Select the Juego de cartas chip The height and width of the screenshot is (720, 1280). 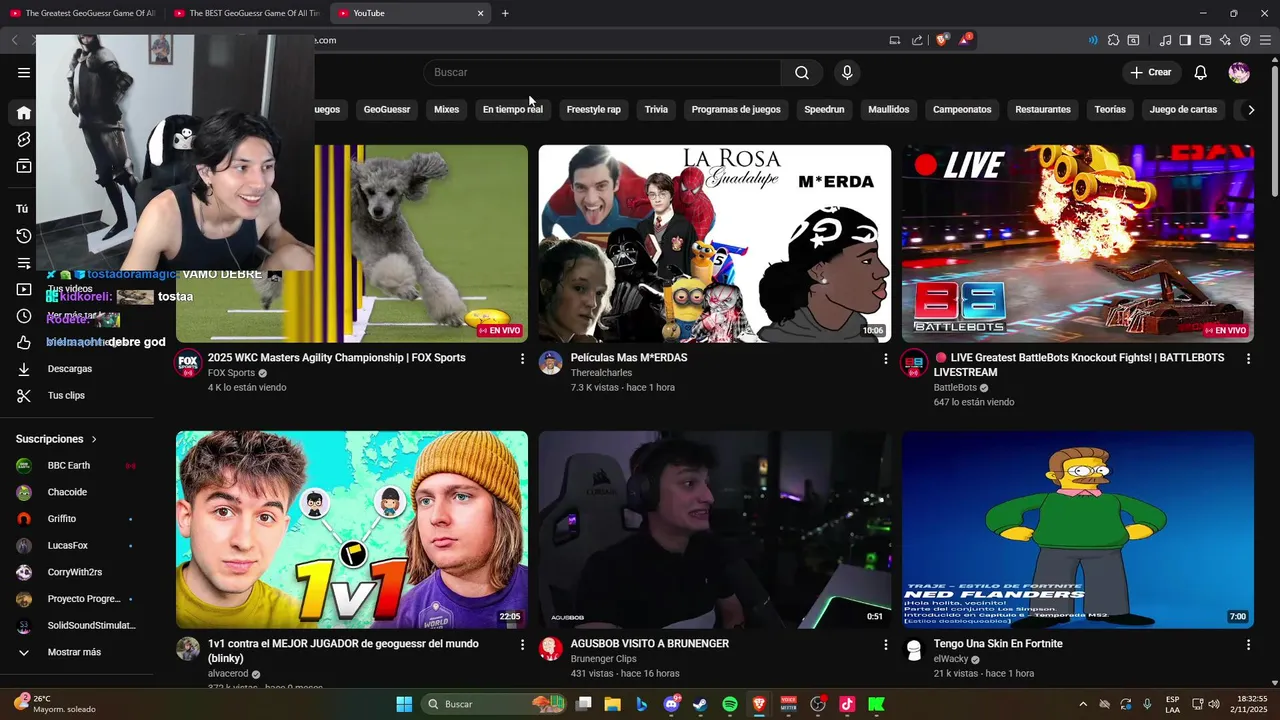click(1184, 109)
